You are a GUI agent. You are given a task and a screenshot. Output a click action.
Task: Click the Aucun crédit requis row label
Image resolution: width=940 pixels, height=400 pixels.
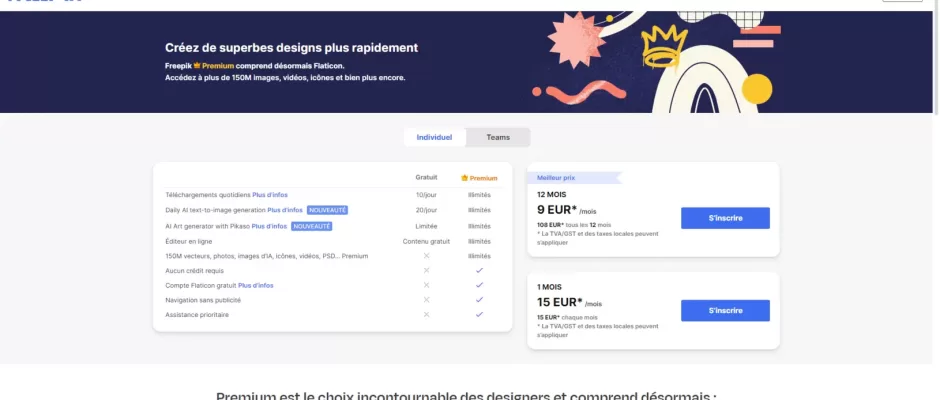click(194, 270)
